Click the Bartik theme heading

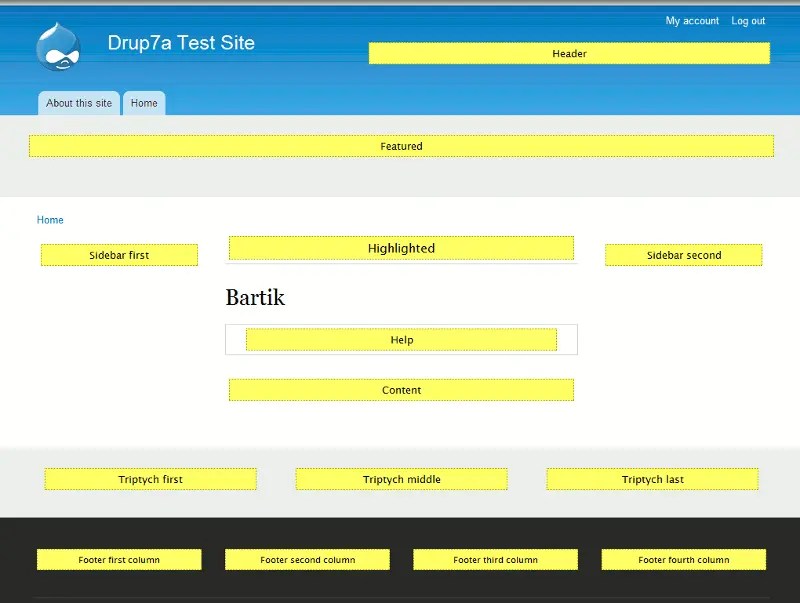[x=254, y=297]
